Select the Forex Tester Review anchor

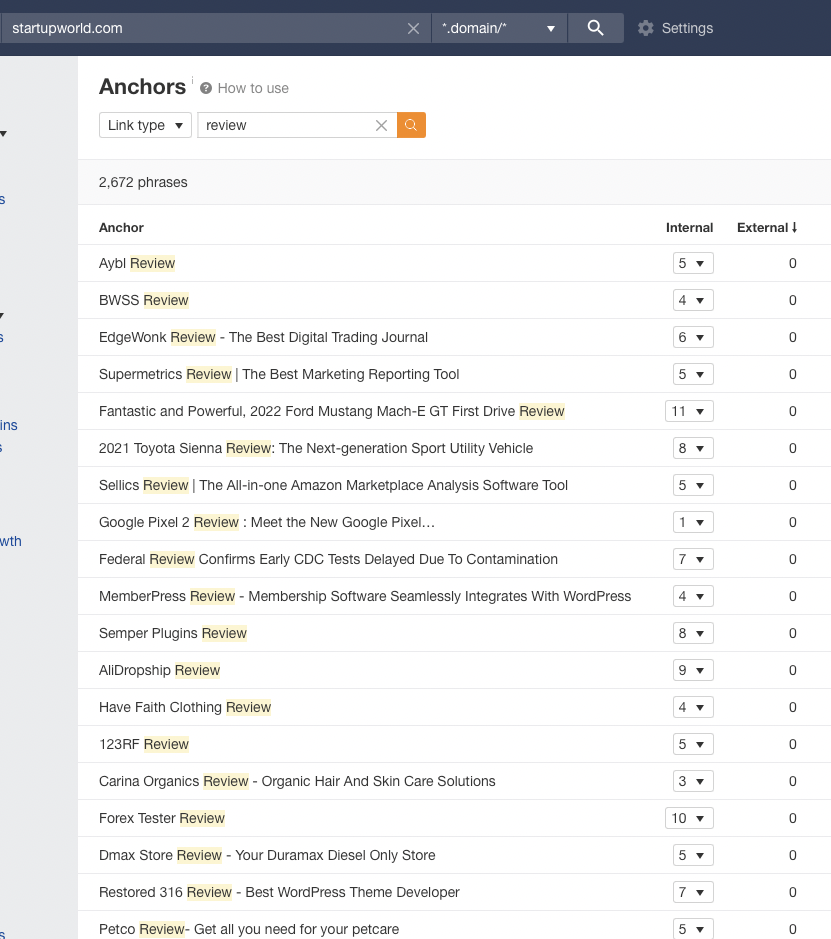pos(162,818)
